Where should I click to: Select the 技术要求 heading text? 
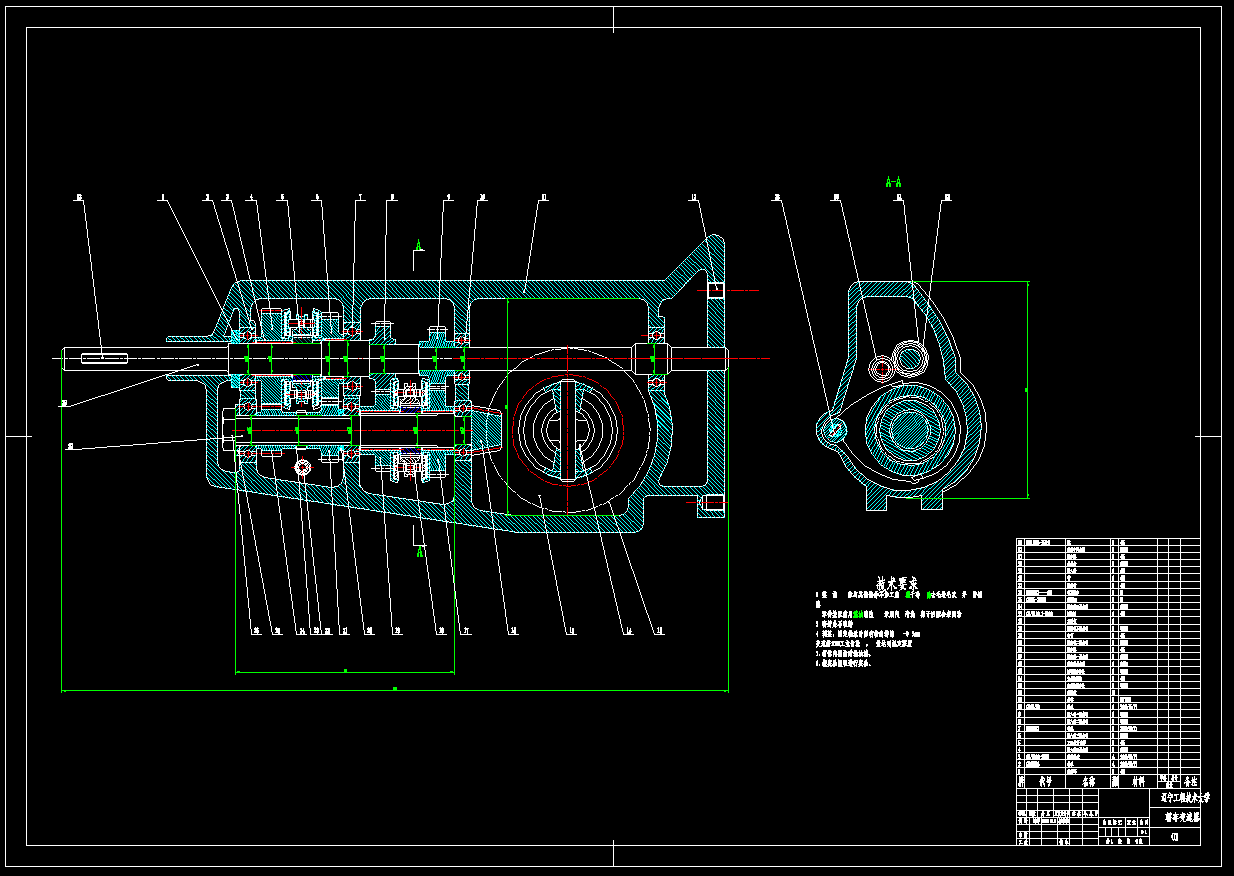(897, 582)
